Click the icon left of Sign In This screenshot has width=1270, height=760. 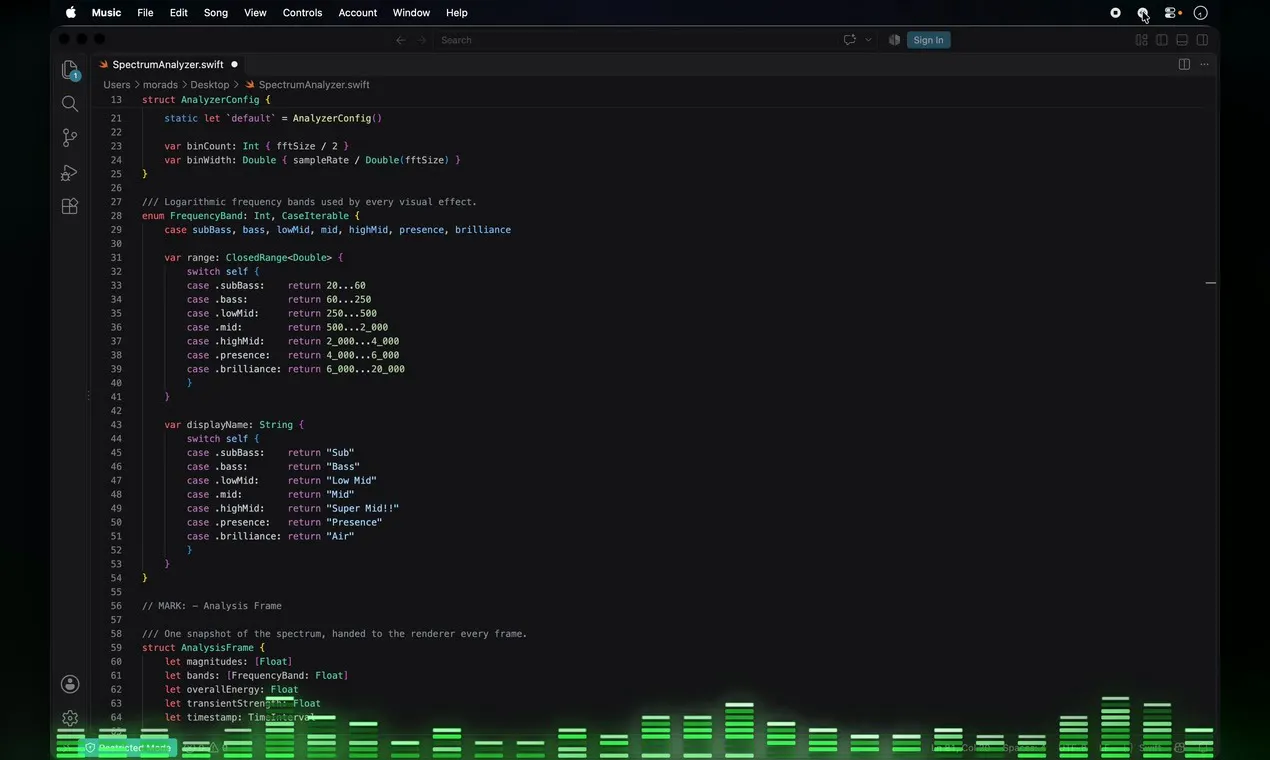(895, 40)
